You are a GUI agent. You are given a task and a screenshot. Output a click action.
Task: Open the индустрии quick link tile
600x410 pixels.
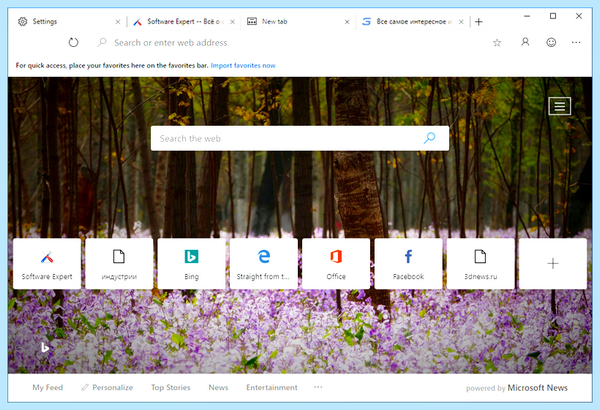pos(119,263)
